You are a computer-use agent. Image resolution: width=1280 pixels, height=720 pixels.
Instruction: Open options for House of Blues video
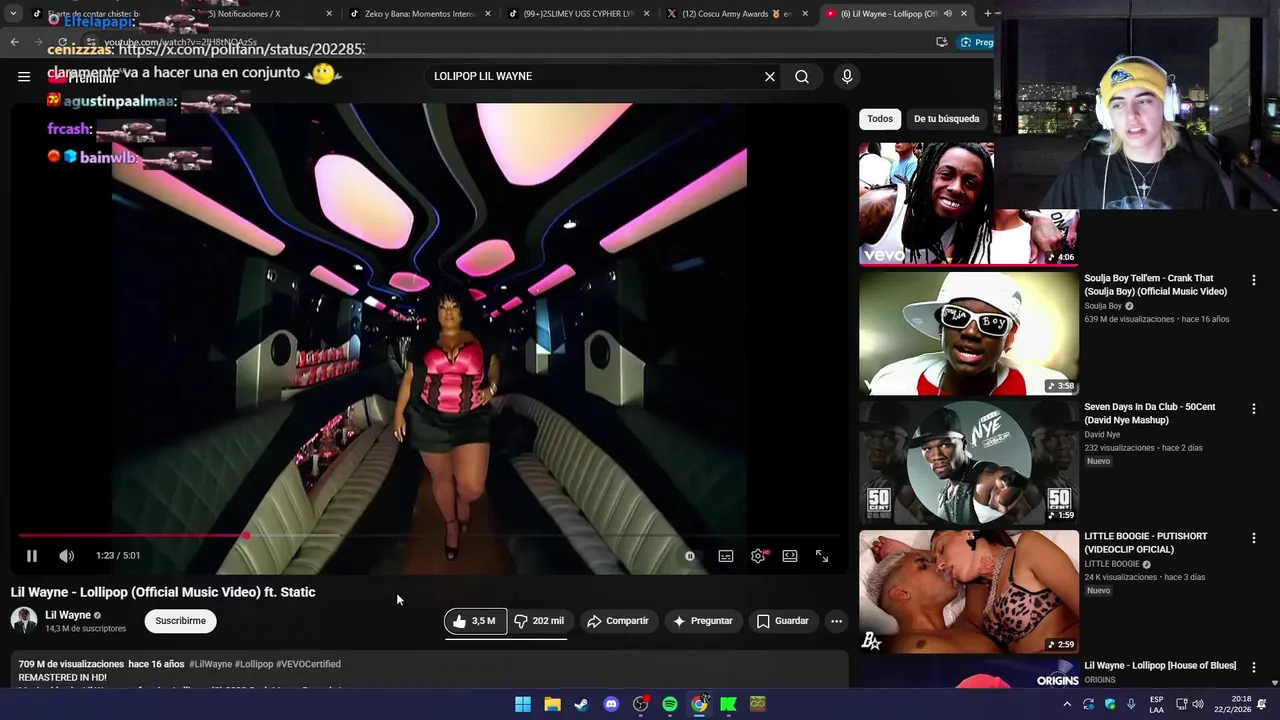(x=1253, y=667)
